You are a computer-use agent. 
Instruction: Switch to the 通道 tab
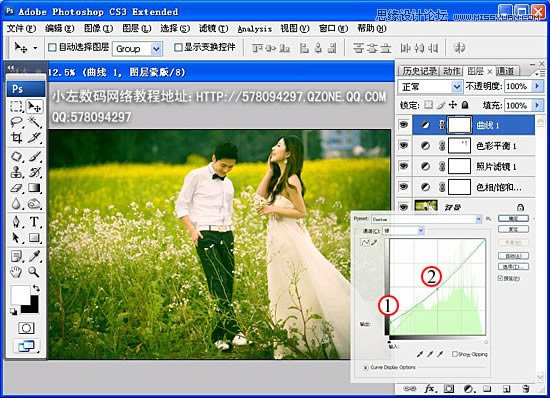pyautogui.click(x=505, y=71)
